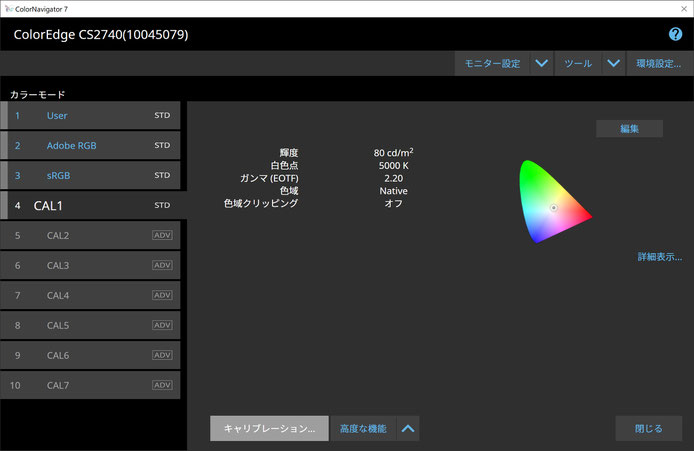Start キャリブレーション... calibration
The height and width of the screenshot is (451, 694).
click(270, 428)
